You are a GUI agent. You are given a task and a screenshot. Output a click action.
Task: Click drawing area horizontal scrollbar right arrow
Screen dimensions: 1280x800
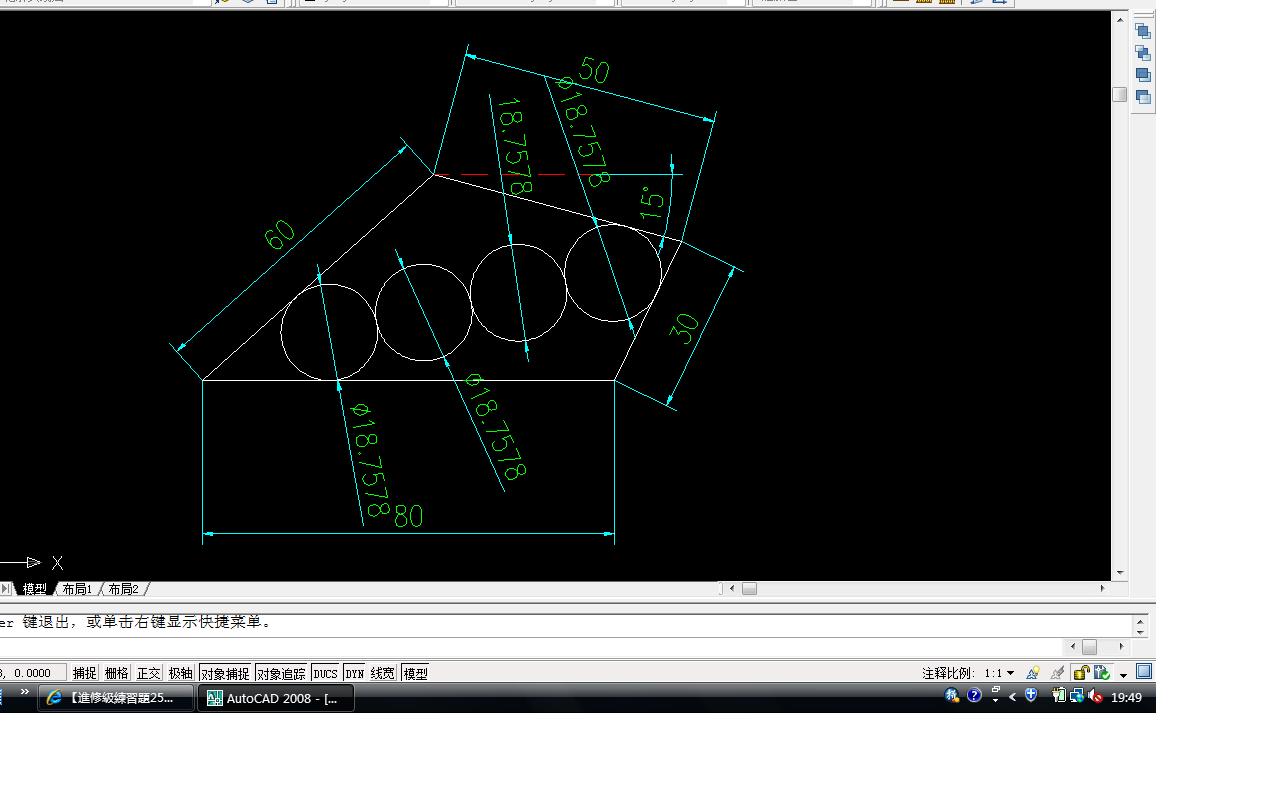coord(1103,588)
